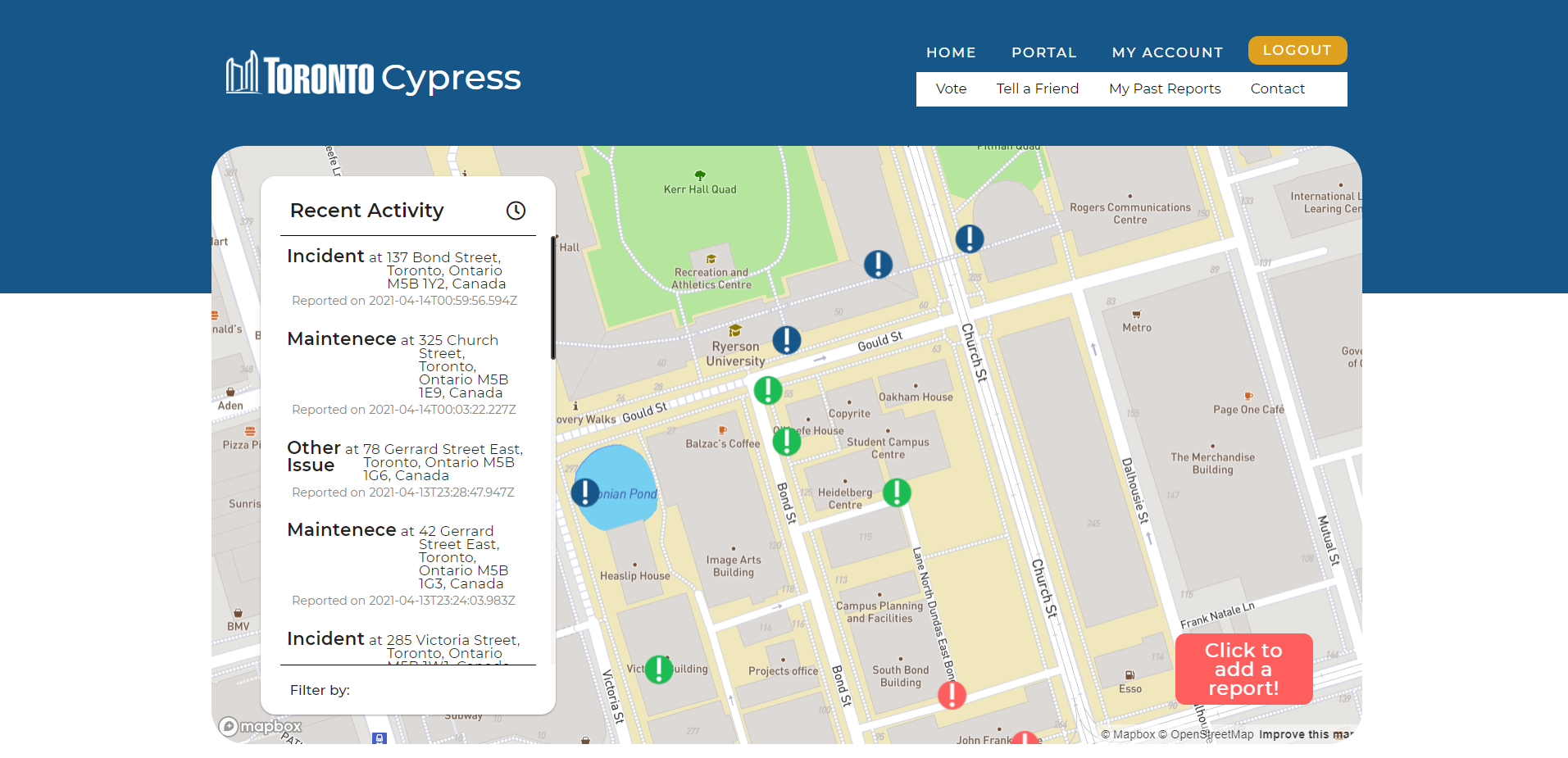The width and height of the screenshot is (1568, 758).
Task: Open the green marker by O'Keefe House
Action: [x=787, y=441]
